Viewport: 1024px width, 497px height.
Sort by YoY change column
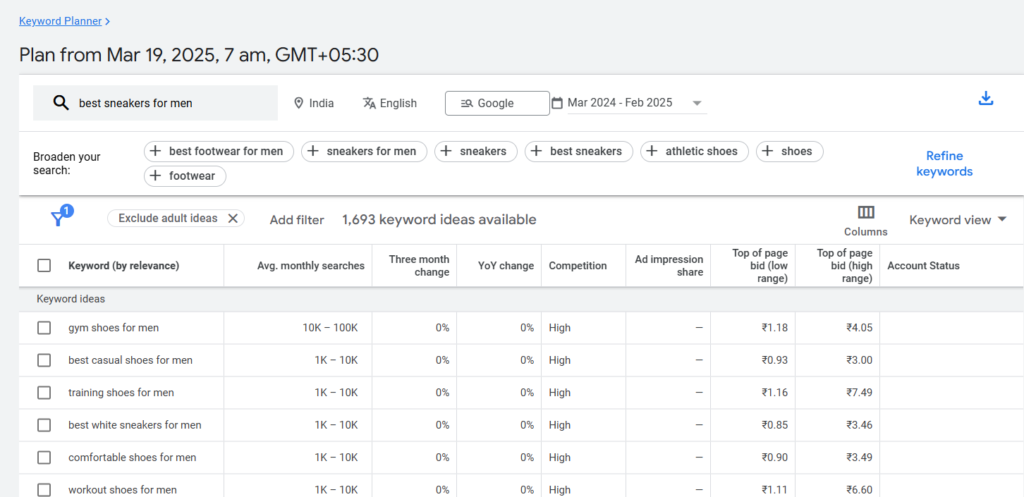click(505, 266)
